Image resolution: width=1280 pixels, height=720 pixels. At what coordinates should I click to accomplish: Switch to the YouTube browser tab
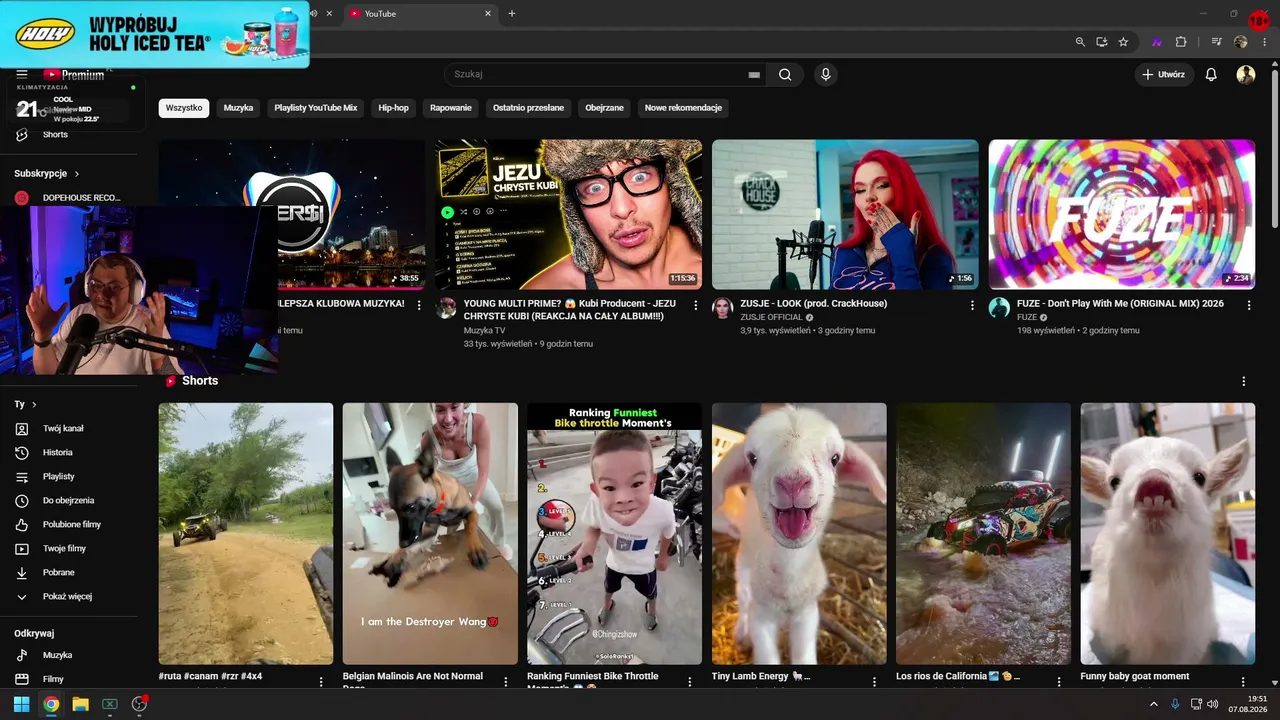[x=419, y=13]
